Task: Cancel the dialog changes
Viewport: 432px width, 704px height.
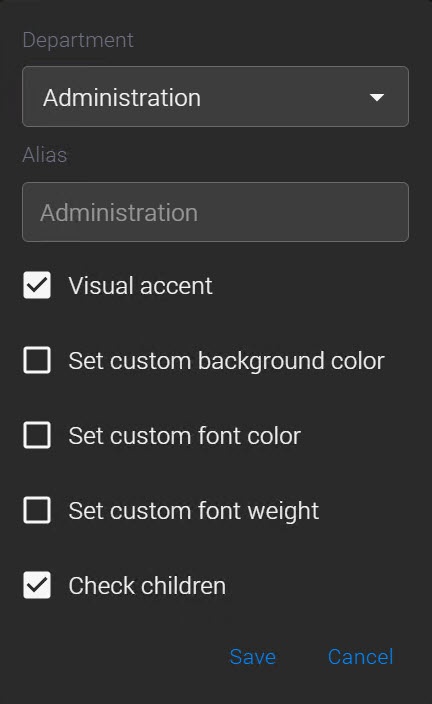Action: pos(361,657)
